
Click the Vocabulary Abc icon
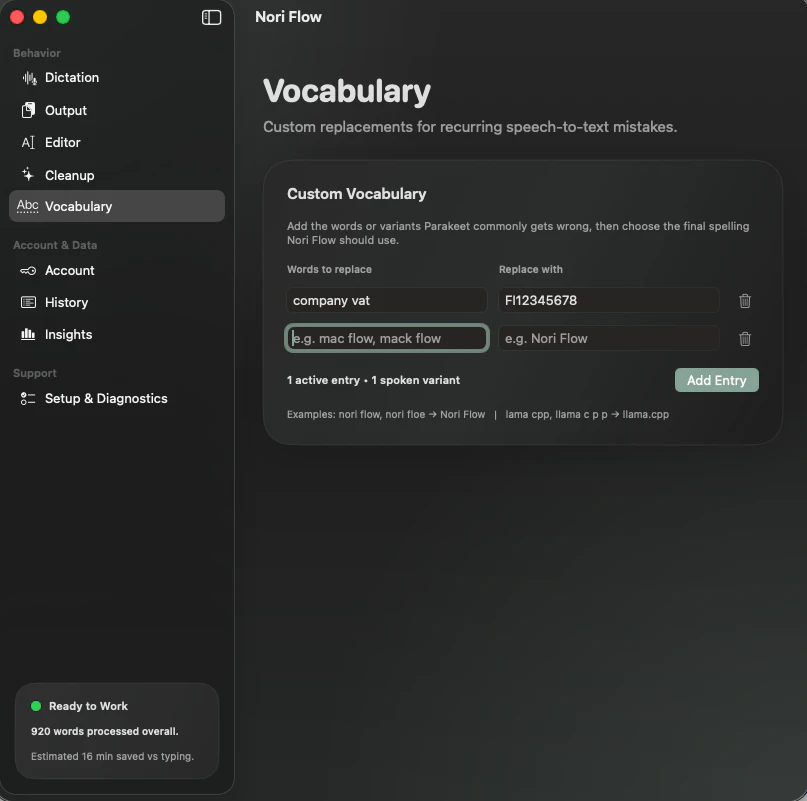[27, 206]
